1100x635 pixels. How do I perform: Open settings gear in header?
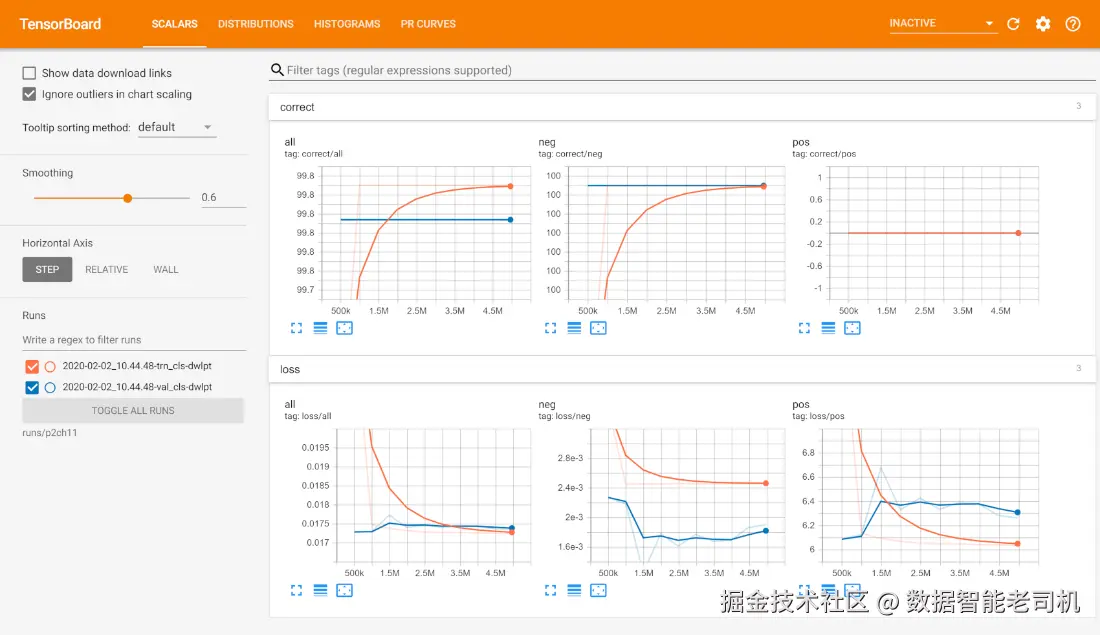1043,24
